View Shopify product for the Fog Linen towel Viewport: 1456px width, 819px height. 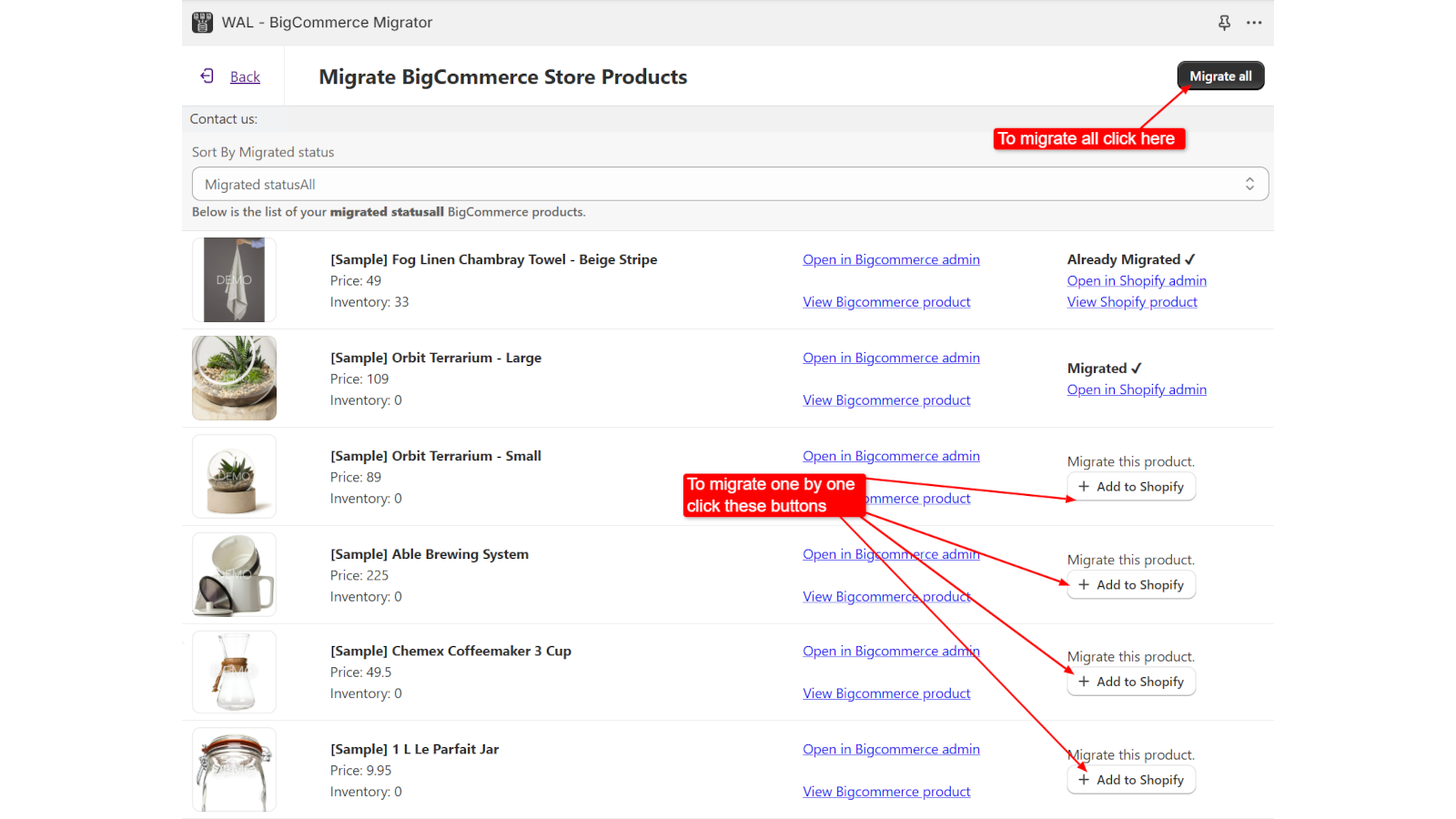(x=1132, y=301)
